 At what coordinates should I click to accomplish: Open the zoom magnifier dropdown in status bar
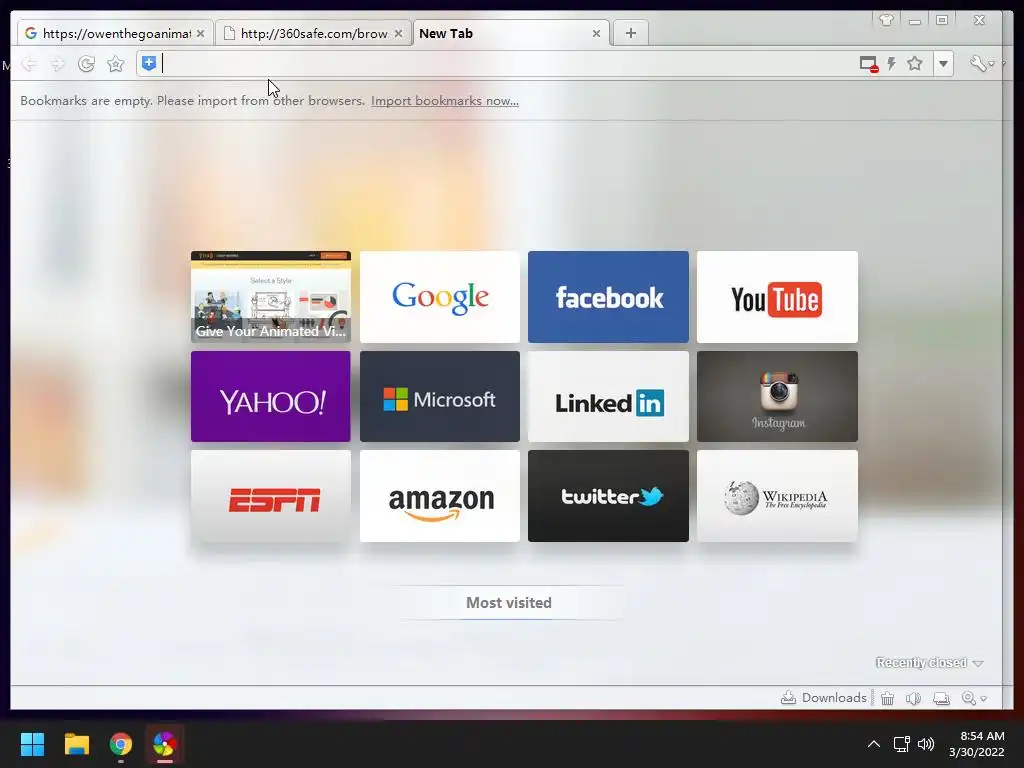point(974,698)
